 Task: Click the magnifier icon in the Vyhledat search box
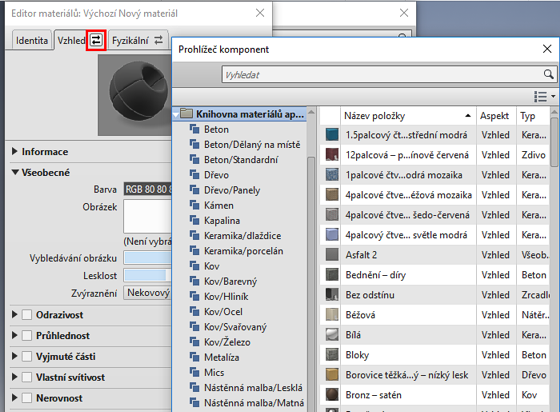click(549, 74)
